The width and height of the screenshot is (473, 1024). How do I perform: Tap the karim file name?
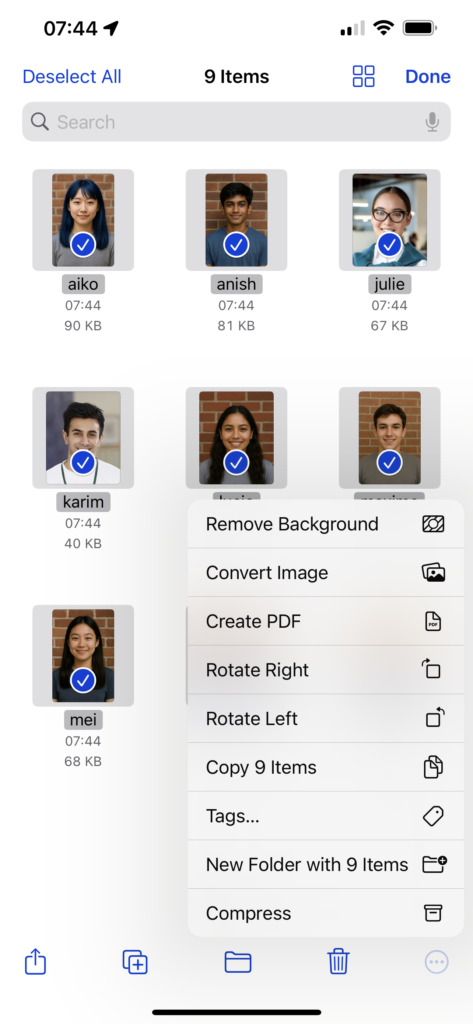pyautogui.click(x=83, y=502)
